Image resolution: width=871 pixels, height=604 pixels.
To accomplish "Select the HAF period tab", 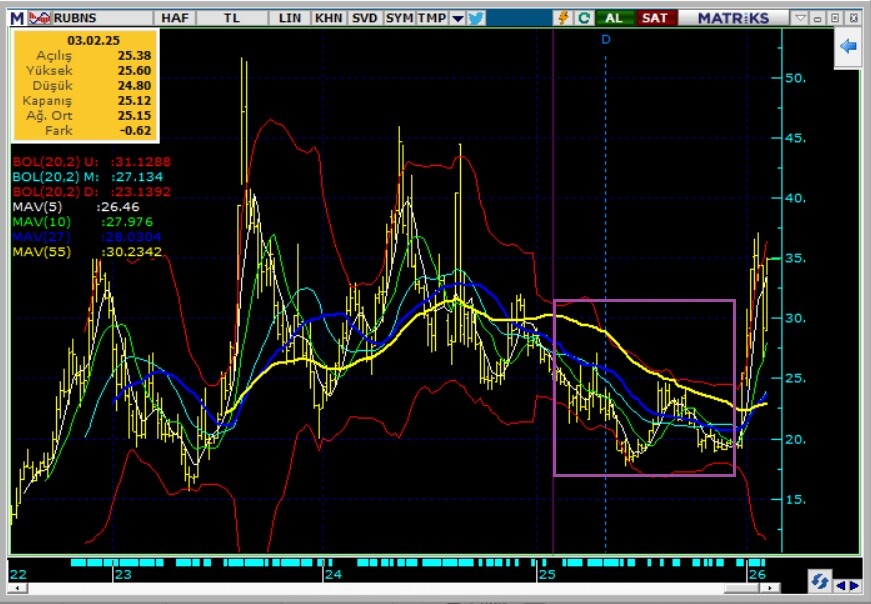I will tap(174, 18).
